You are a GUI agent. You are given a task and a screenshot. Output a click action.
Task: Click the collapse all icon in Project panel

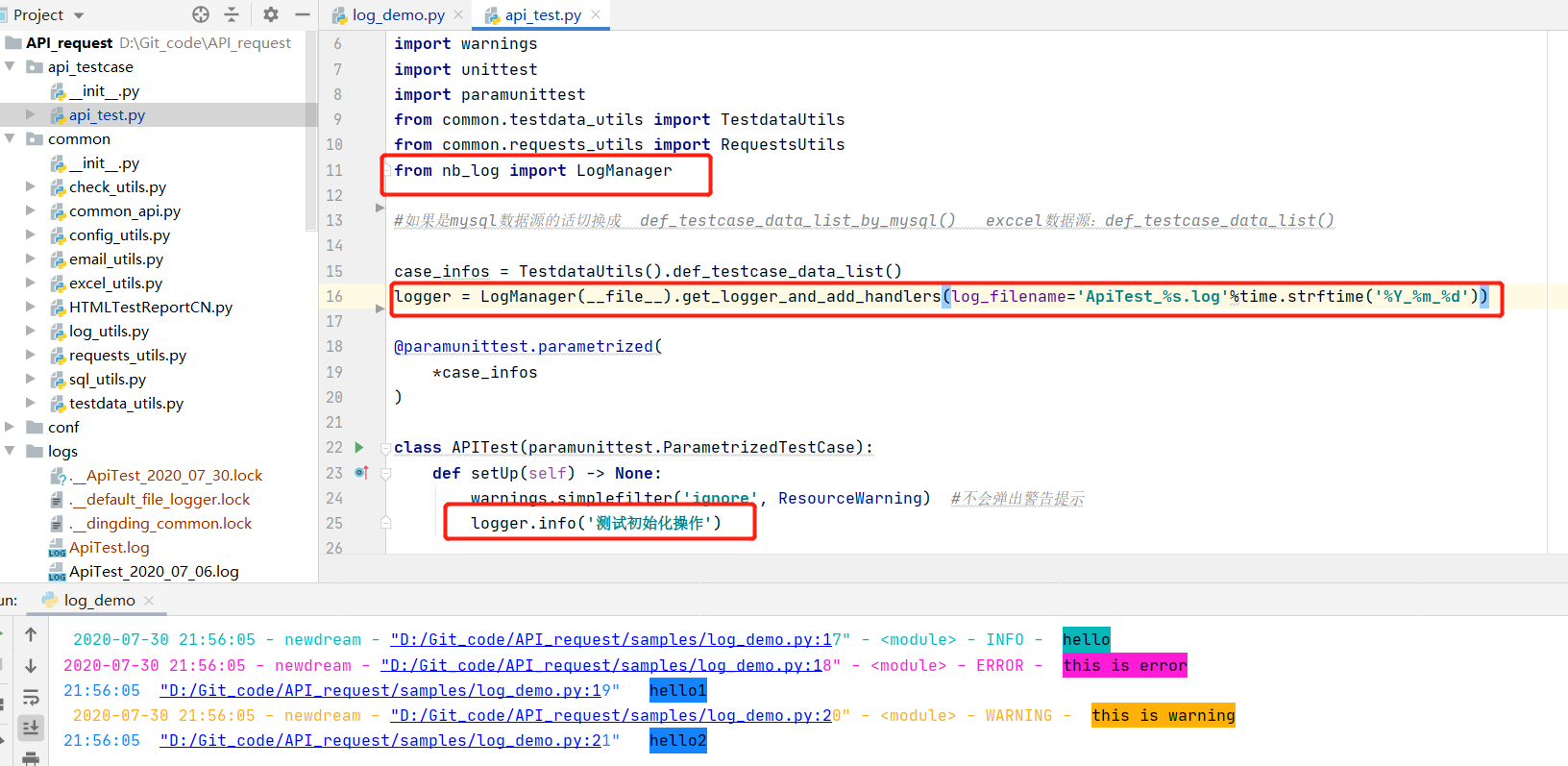coord(232,14)
